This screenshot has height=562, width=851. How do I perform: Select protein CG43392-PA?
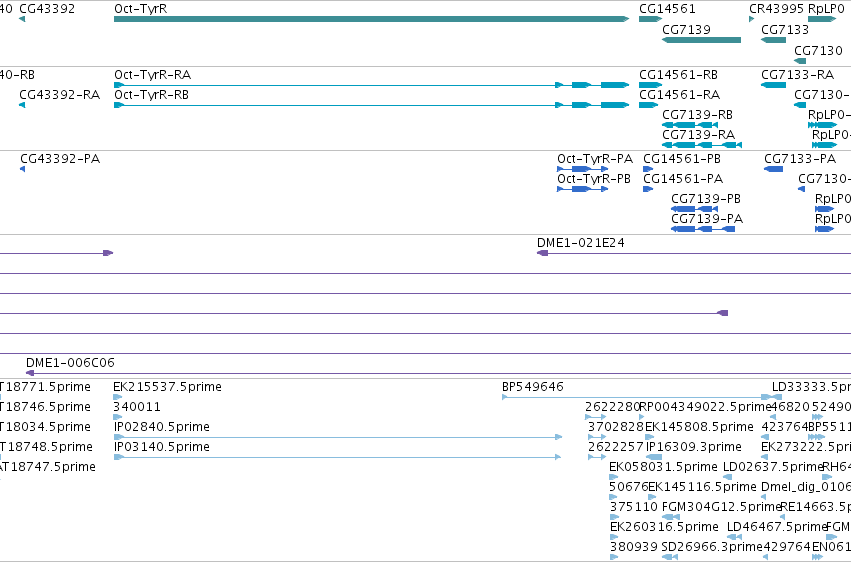(22, 169)
